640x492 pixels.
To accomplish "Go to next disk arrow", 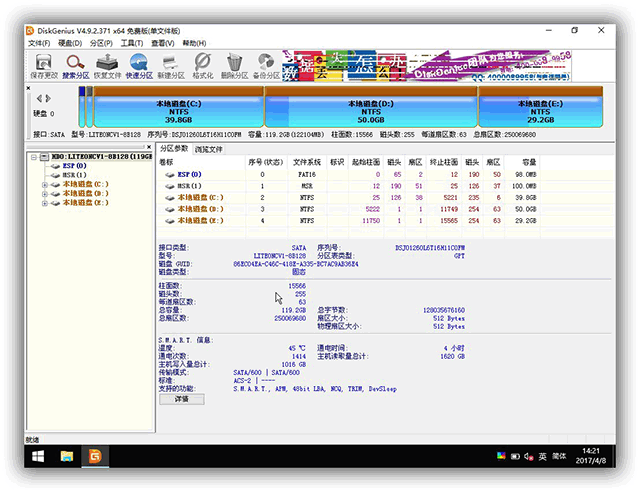I will point(49,98).
